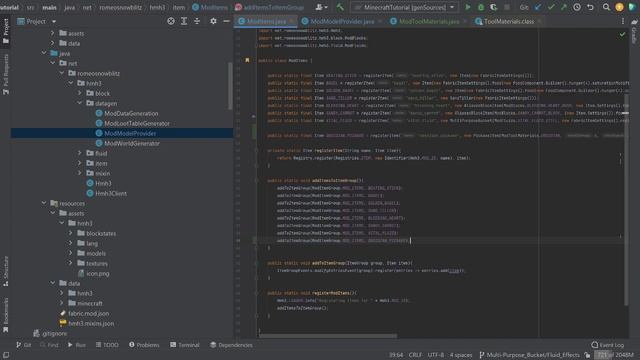640x360 pixels.
Task: Click the stop process button
Action: click(x=507, y=7)
